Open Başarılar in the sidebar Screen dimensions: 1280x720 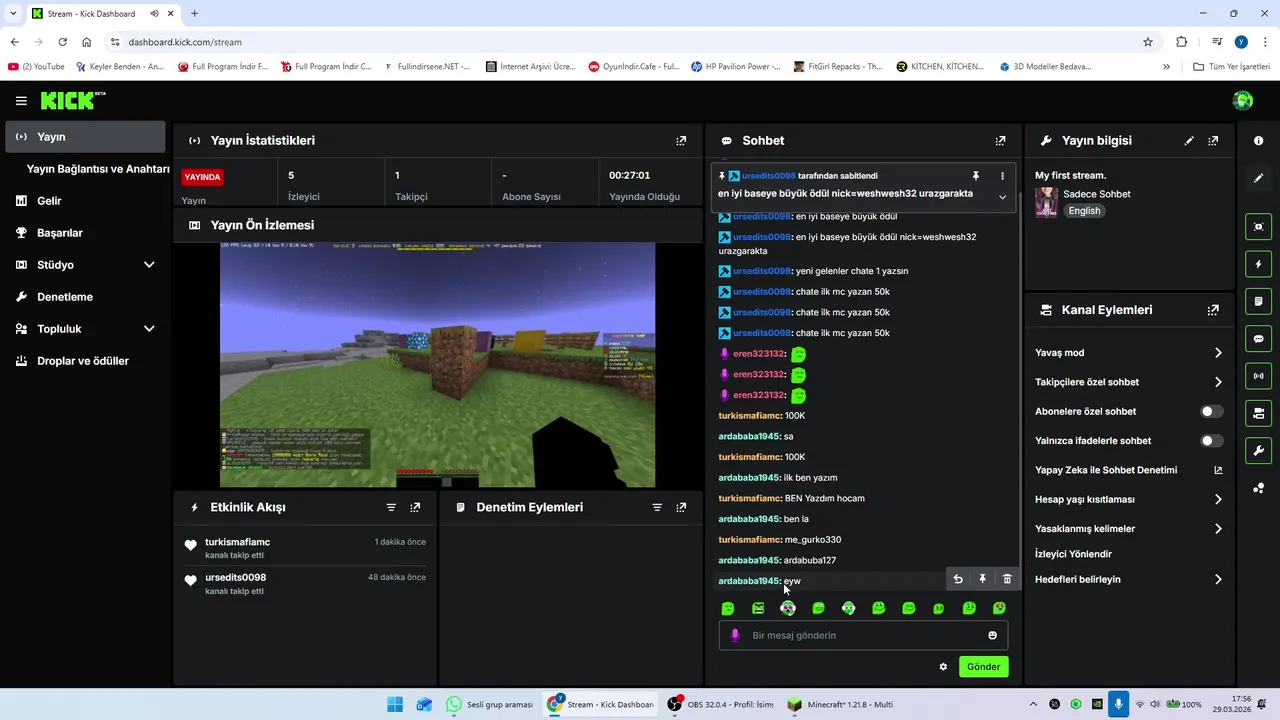86,233
